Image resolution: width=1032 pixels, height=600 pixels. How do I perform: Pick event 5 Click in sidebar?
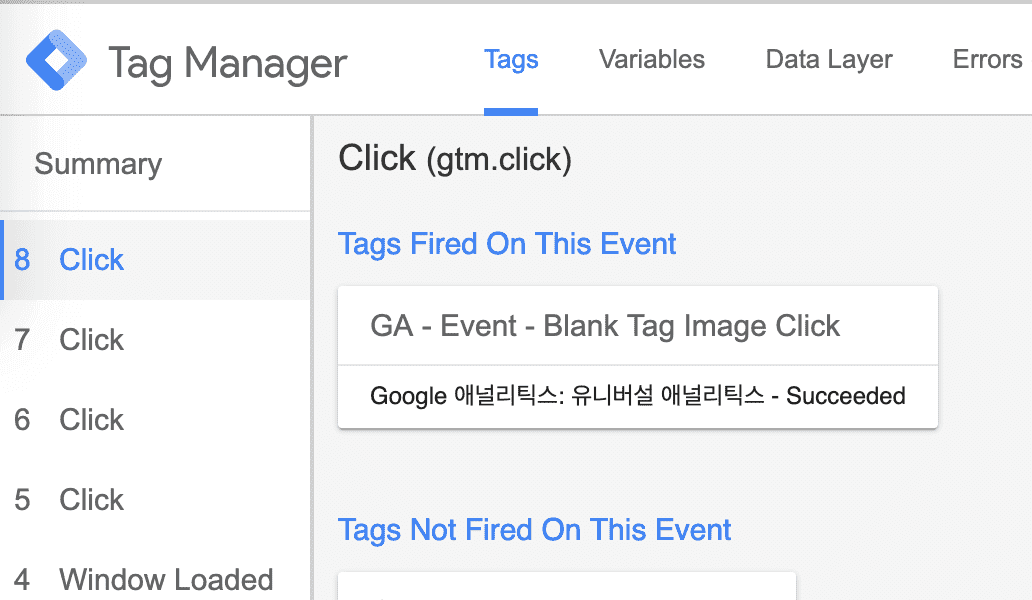pos(91,500)
